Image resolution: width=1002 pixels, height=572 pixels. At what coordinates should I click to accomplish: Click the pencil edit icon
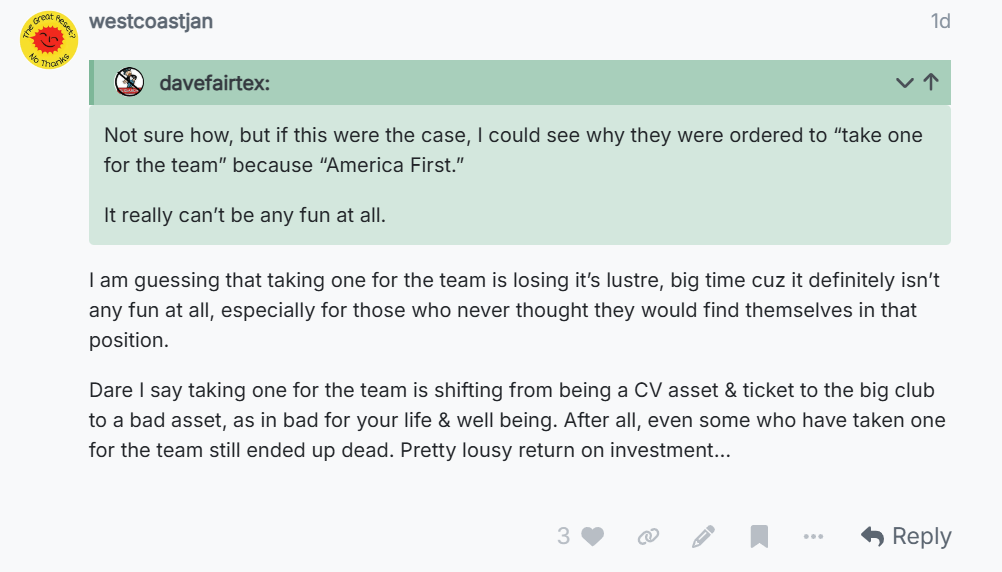pos(703,537)
